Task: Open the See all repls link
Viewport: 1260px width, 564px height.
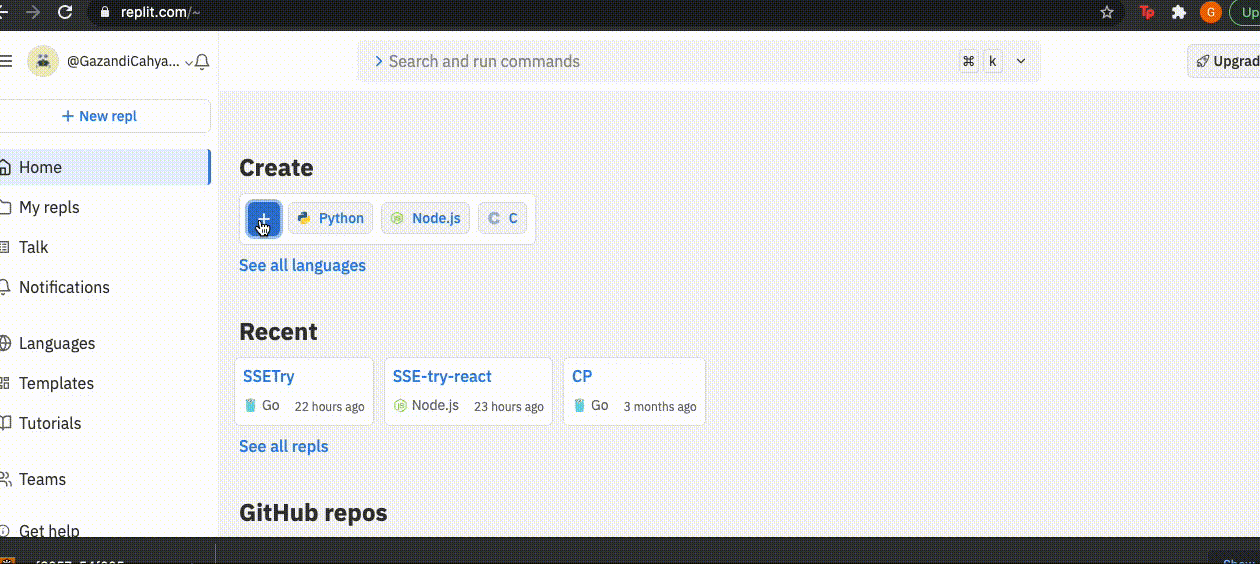Action: click(283, 446)
